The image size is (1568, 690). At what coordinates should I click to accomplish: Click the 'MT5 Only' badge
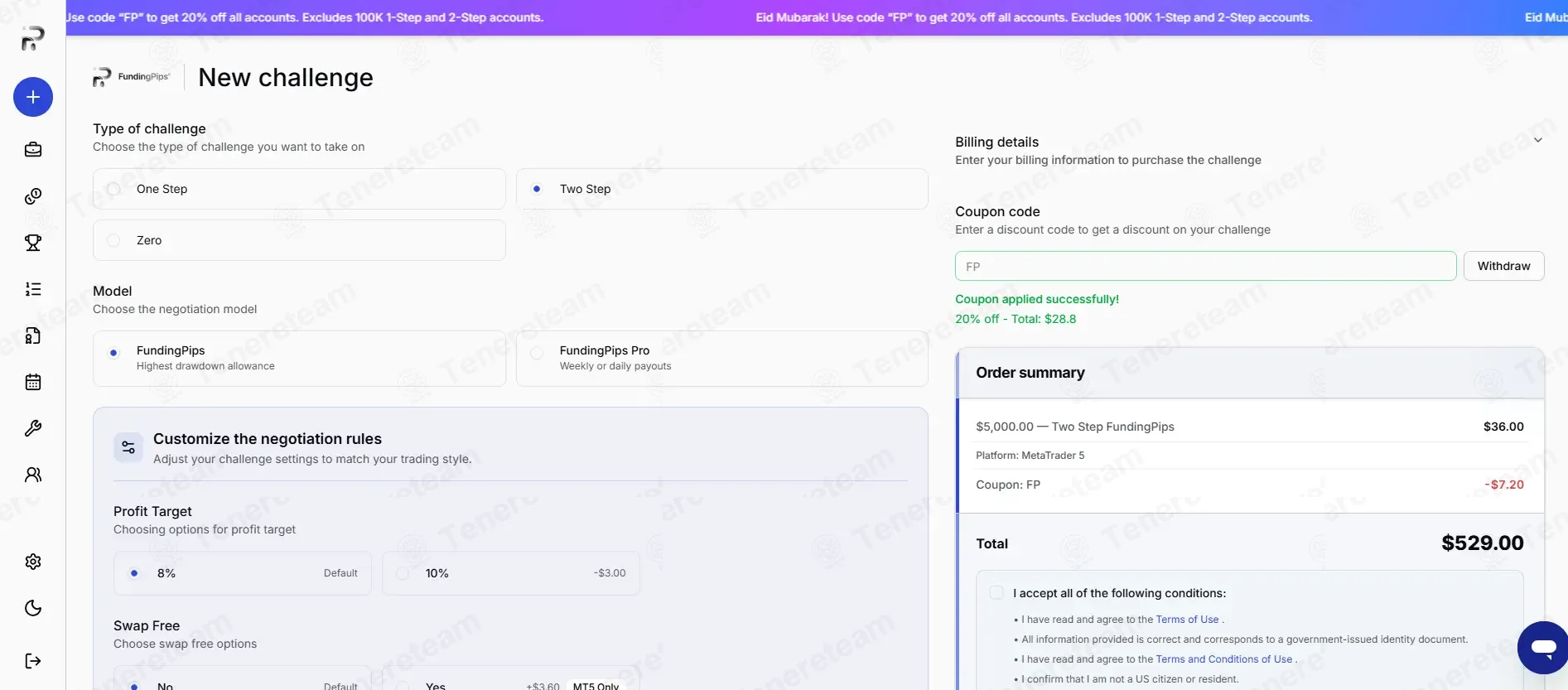[x=596, y=685]
